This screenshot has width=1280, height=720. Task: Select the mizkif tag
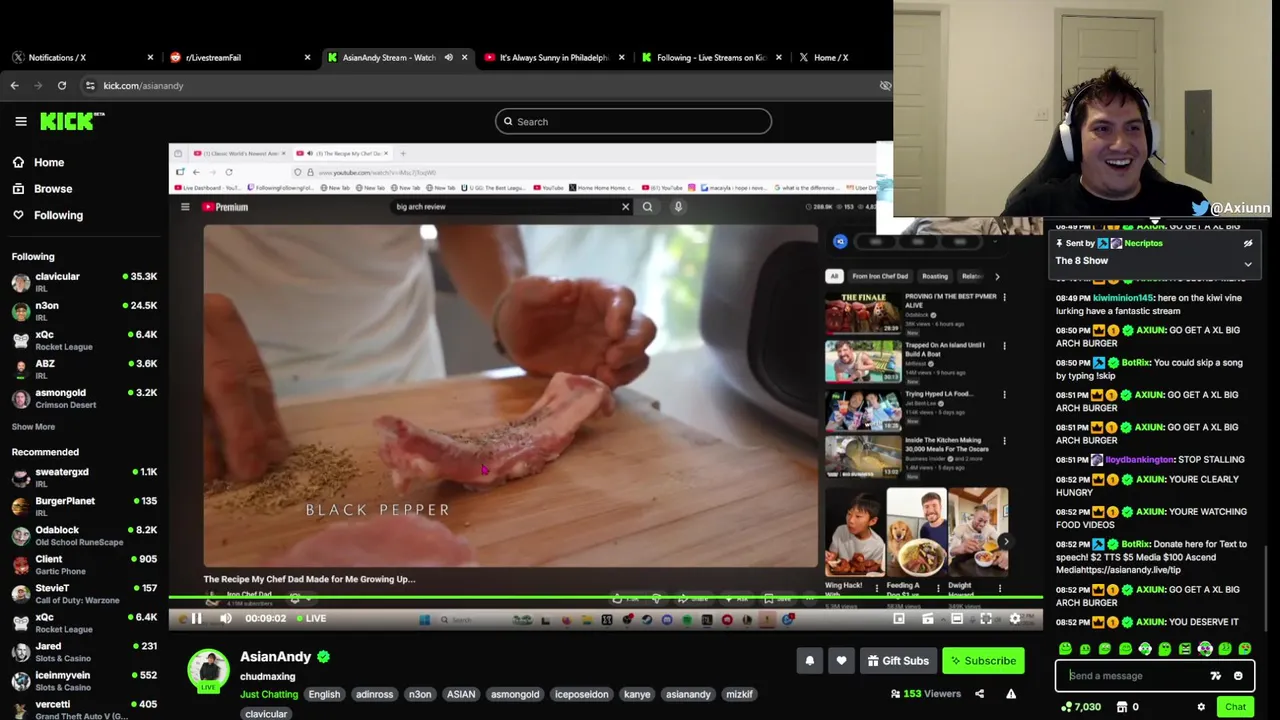[739, 694]
